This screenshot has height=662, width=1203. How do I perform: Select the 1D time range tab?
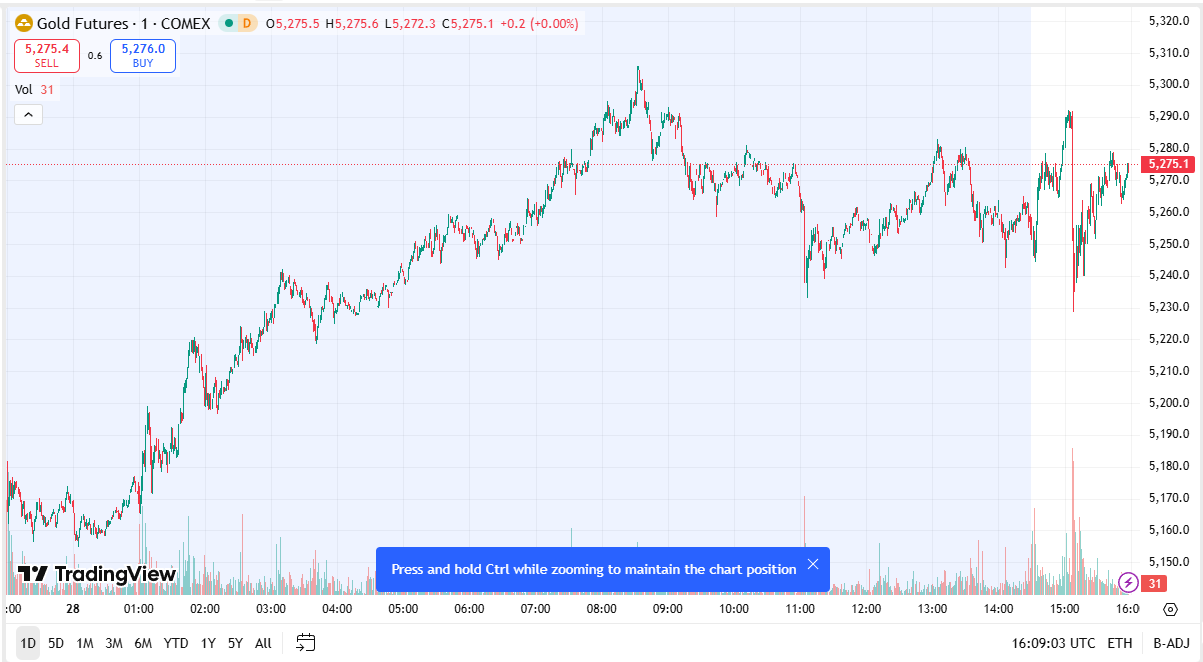[28, 643]
